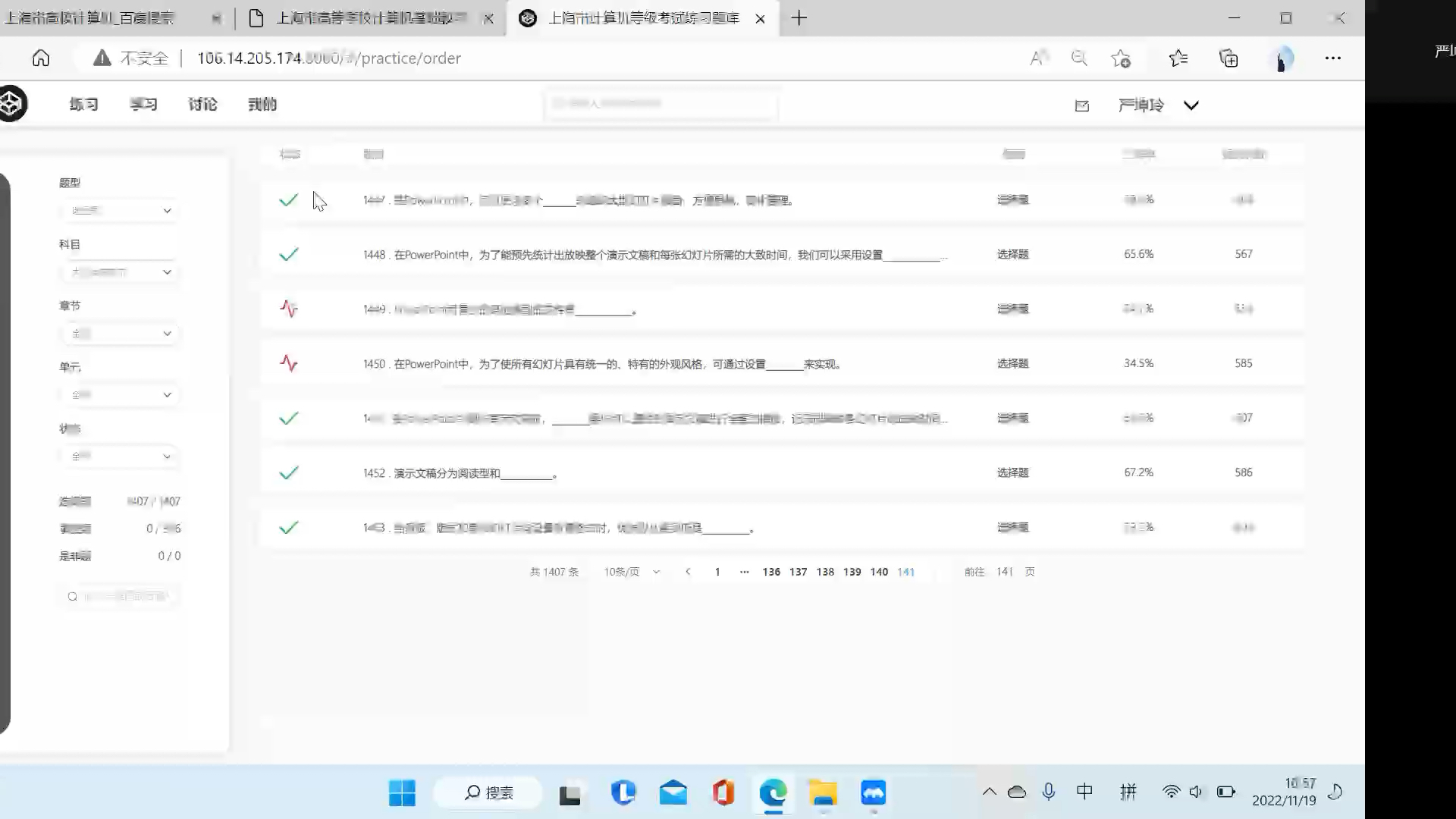Launch PowerPoint from the taskbar

(x=723, y=792)
